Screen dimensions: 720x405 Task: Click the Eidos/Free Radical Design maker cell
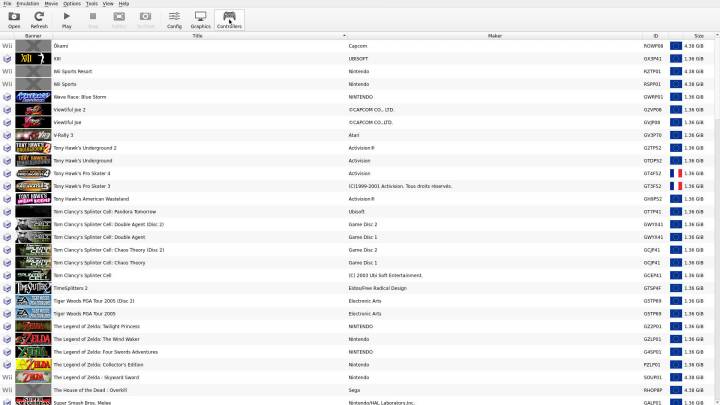(x=378, y=288)
